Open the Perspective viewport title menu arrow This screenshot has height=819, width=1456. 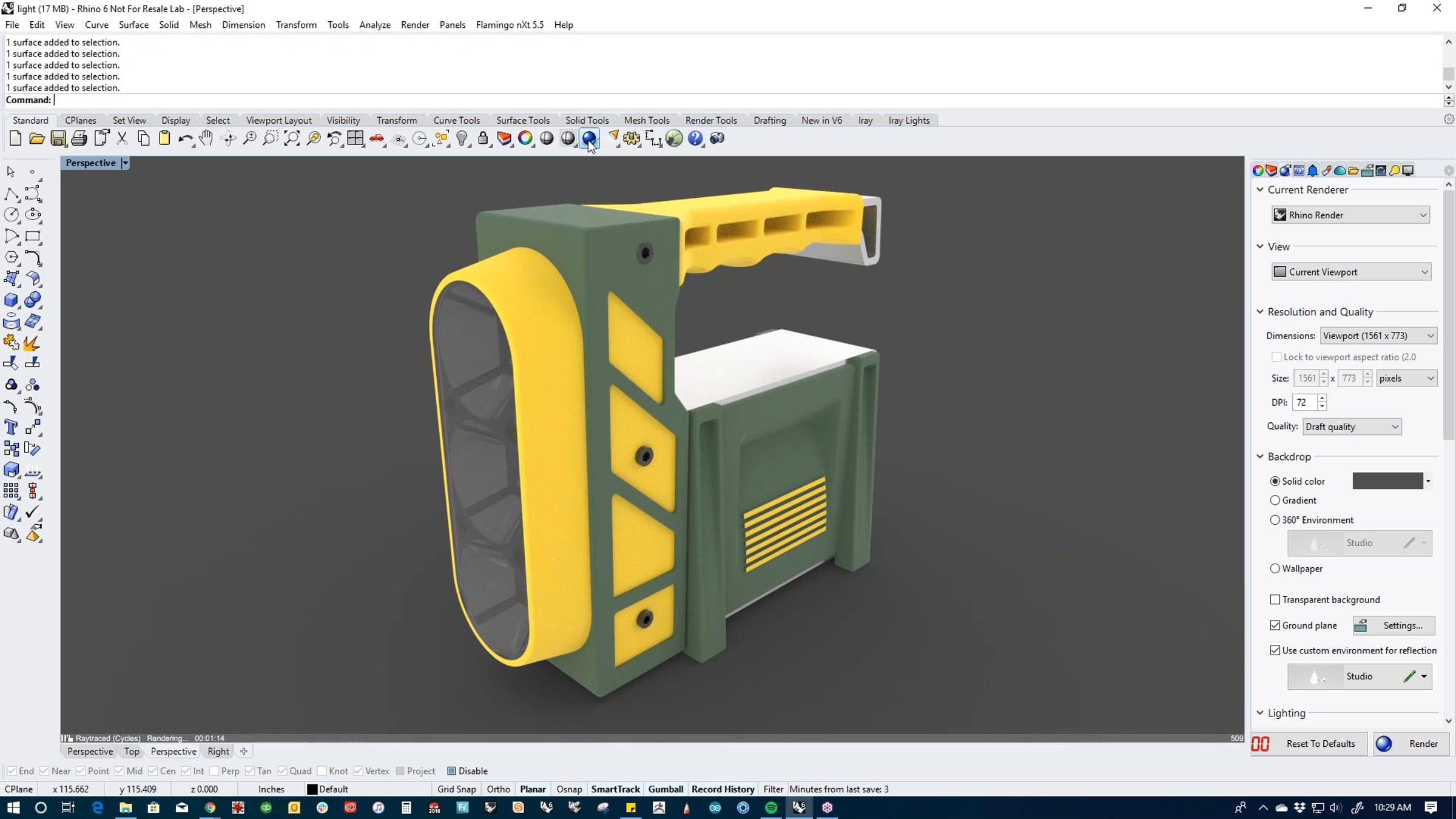point(125,163)
